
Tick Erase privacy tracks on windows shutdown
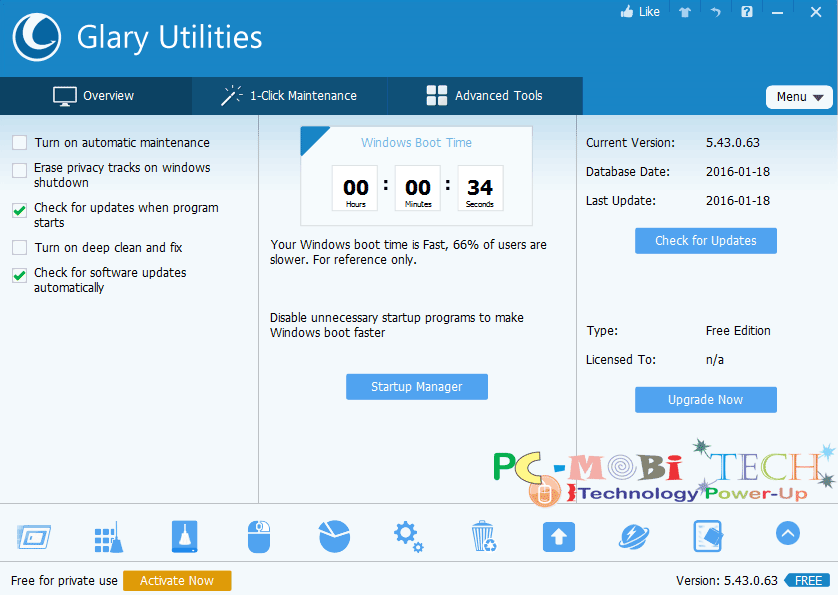click(x=20, y=171)
